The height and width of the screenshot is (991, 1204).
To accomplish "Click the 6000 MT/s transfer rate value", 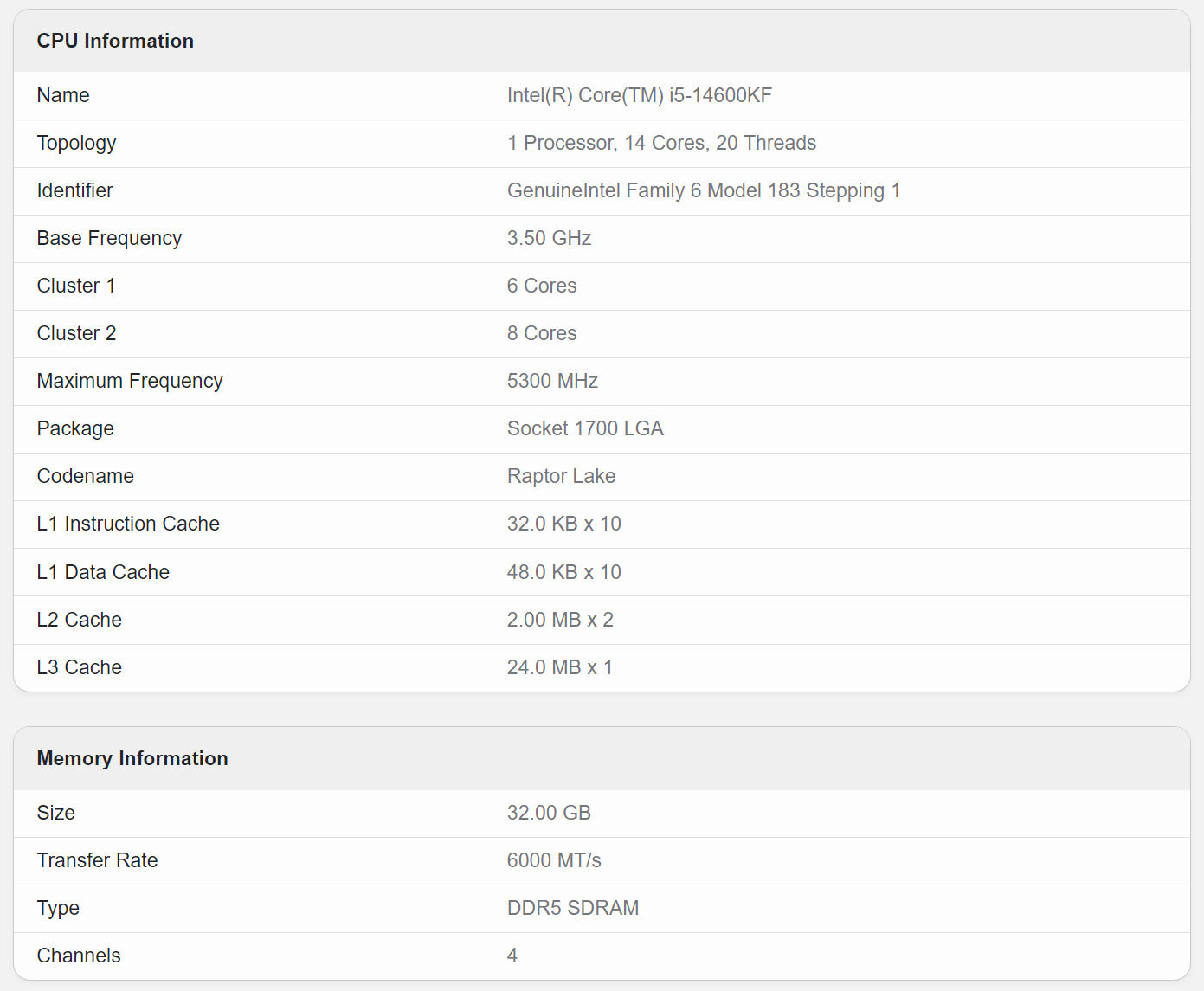I will (x=554, y=860).
